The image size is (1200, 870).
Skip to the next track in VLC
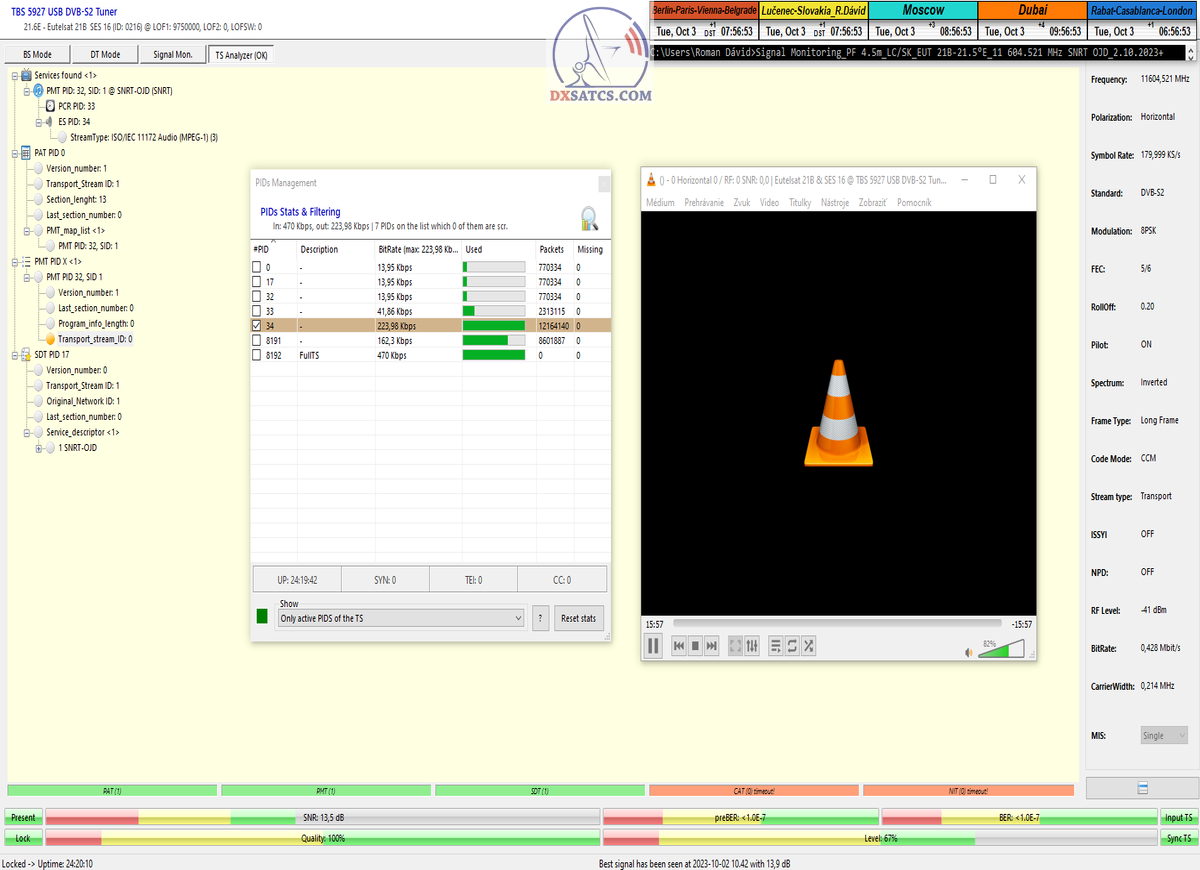[712, 646]
